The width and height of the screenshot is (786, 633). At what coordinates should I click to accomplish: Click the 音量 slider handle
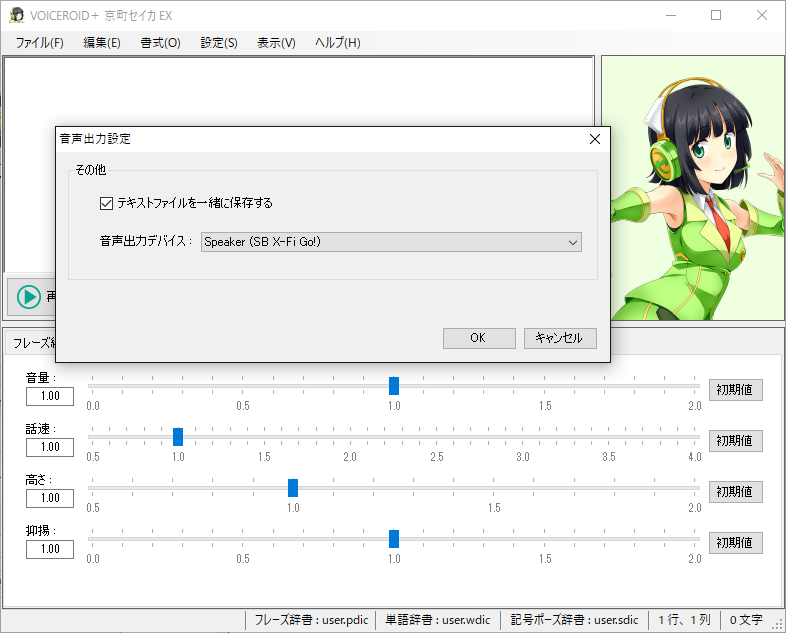(394, 386)
